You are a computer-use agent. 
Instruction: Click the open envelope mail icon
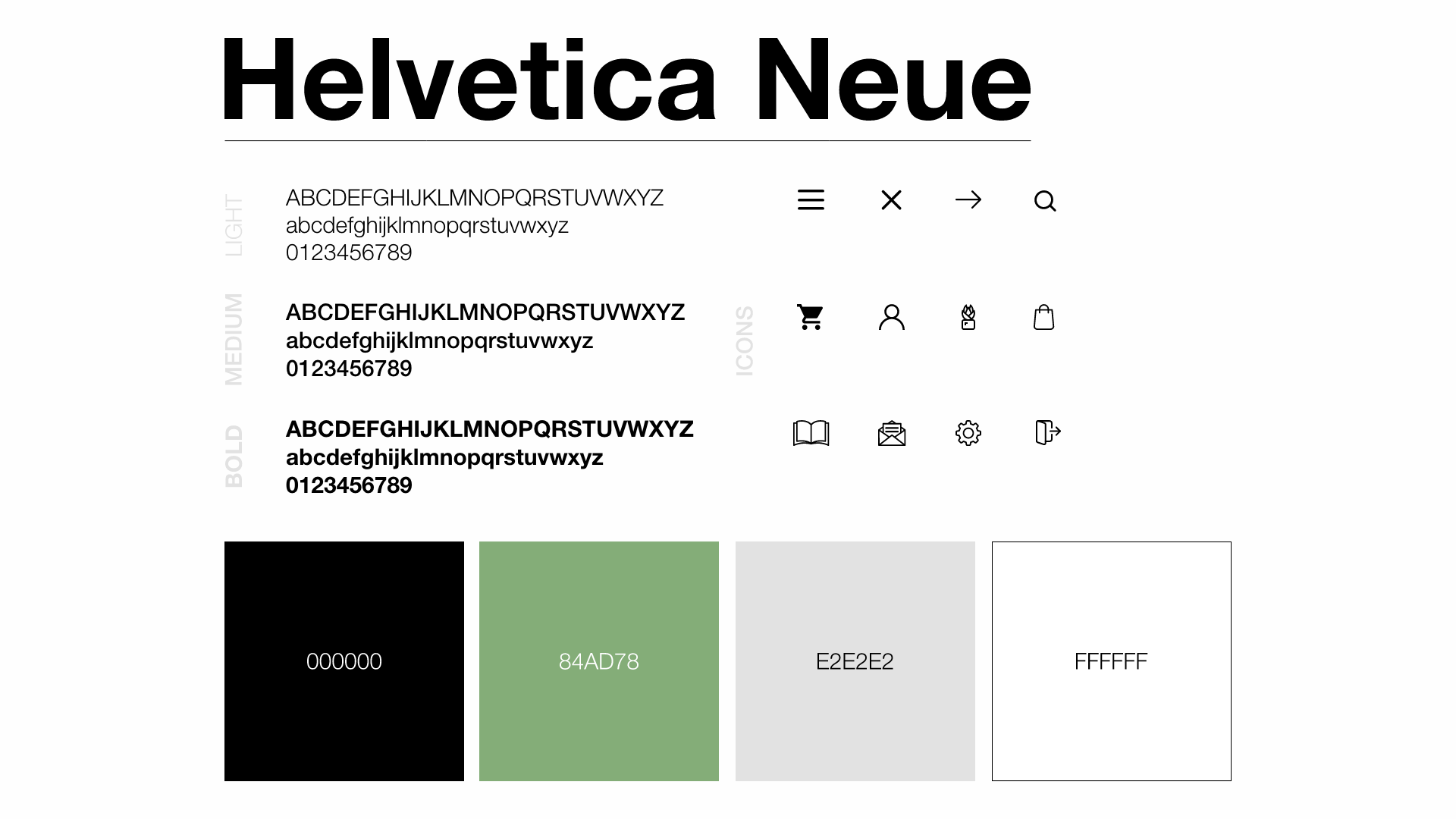(x=892, y=433)
